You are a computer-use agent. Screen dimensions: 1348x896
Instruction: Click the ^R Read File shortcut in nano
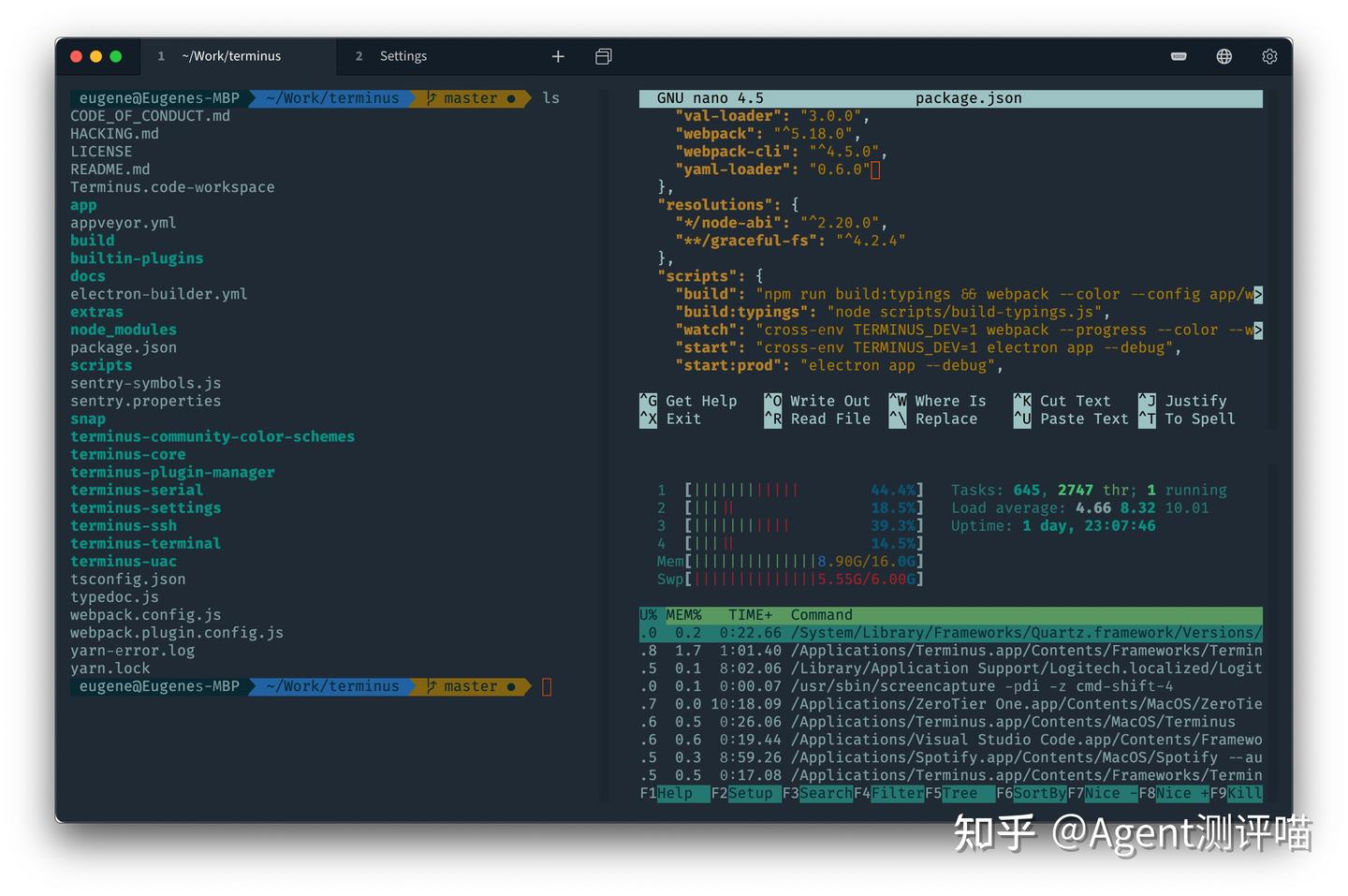817,419
